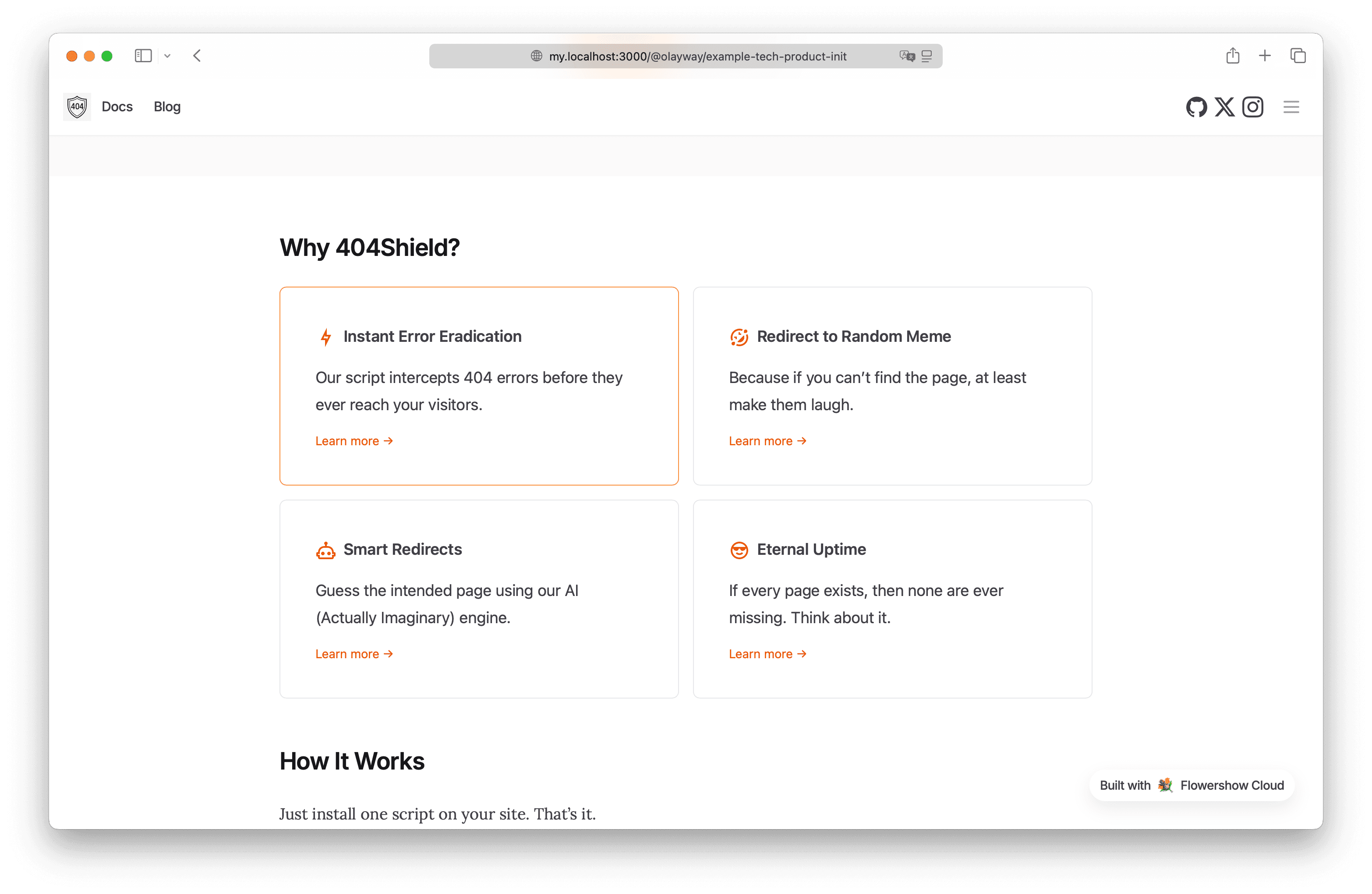Image resolution: width=1372 pixels, height=894 pixels.
Task: Click the translate icon in address bar
Action: 907,56
